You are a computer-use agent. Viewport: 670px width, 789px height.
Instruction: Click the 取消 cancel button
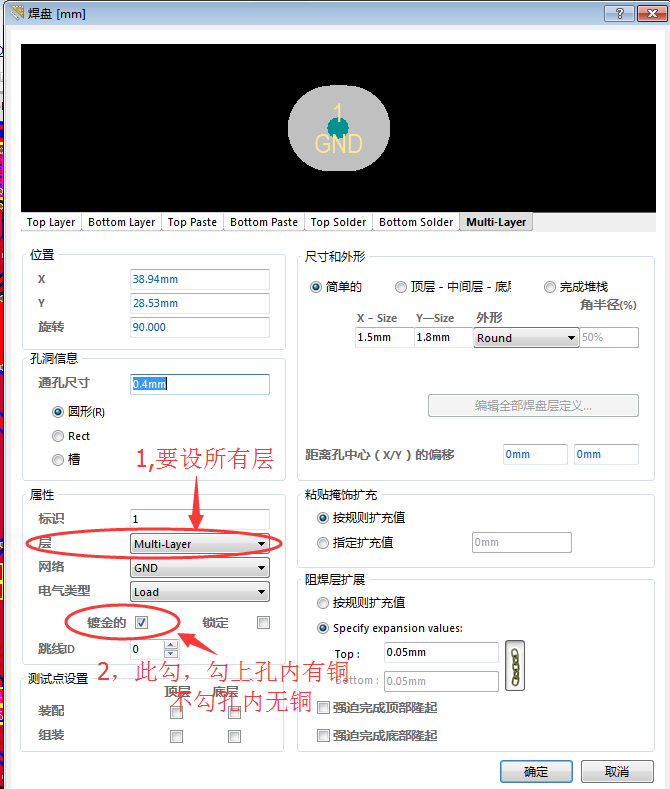point(617,772)
